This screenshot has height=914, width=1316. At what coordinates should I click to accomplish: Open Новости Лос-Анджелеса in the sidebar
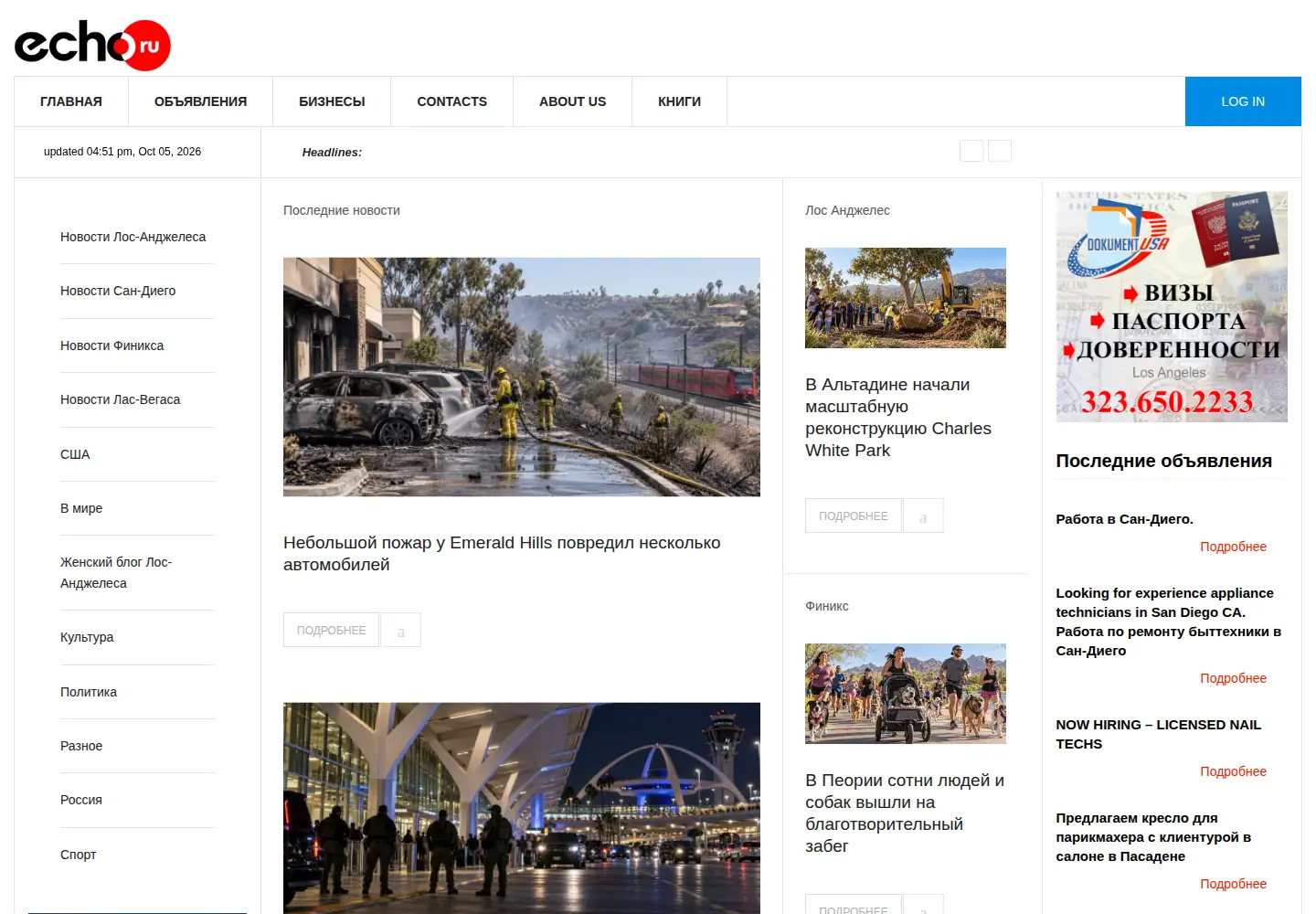[133, 237]
